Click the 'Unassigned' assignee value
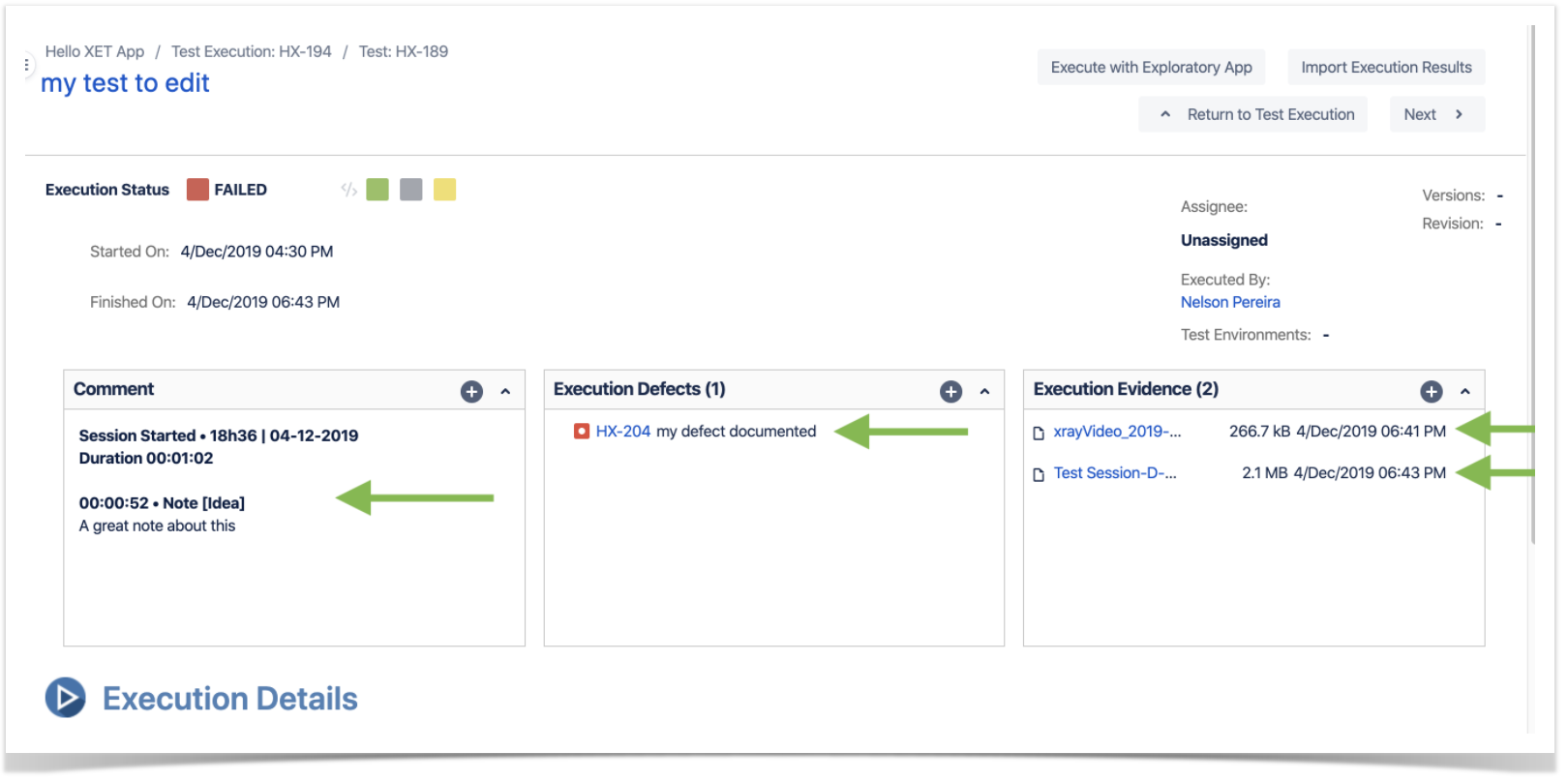This screenshot has height=781, width=1568. (x=1224, y=240)
